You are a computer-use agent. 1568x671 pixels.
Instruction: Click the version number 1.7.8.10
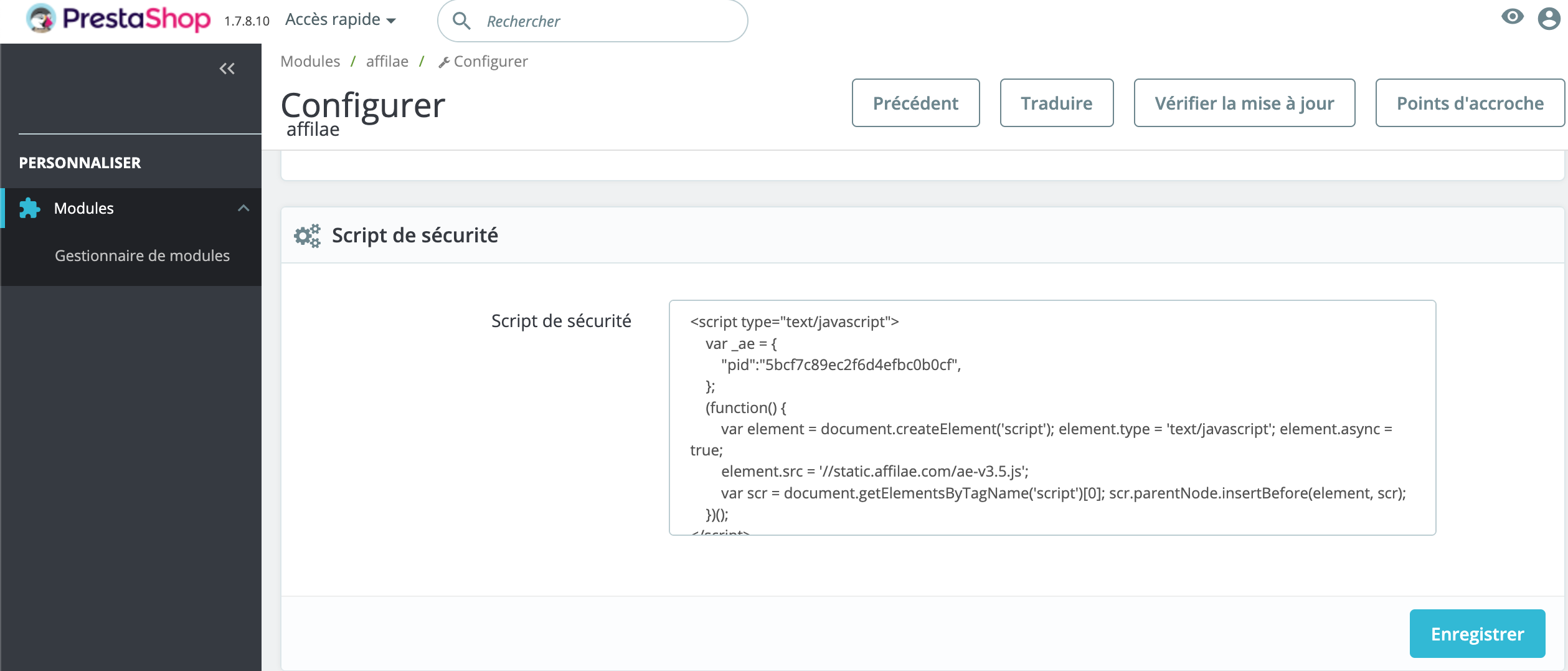coord(247,21)
